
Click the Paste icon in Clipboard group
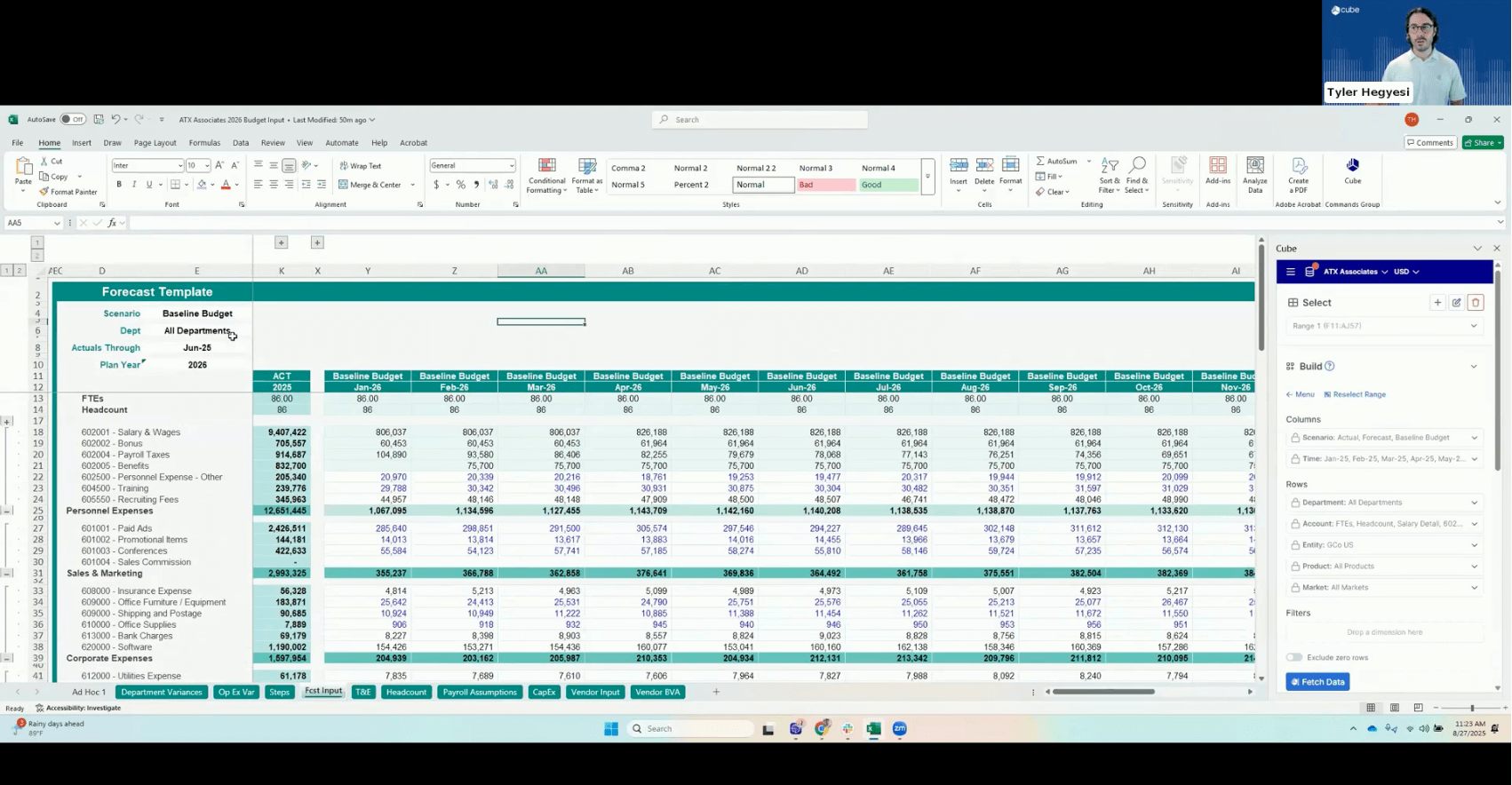[x=24, y=166]
